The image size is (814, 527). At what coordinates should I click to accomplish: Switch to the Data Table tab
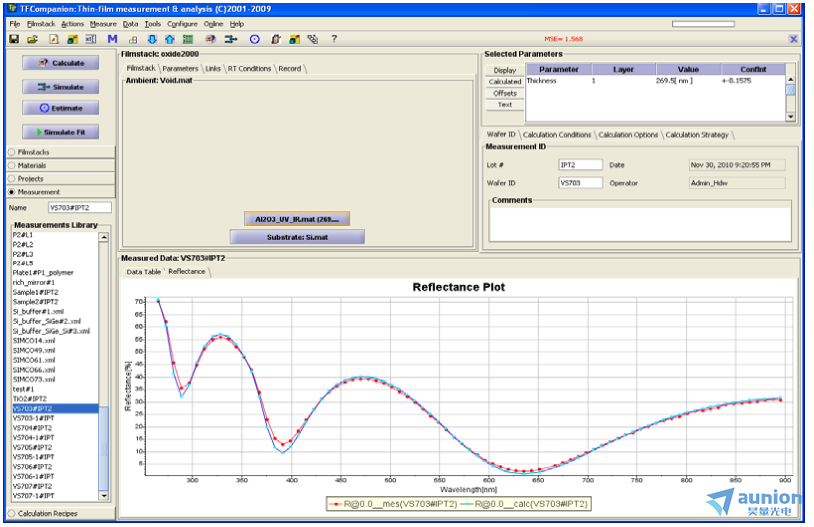[x=144, y=272]
